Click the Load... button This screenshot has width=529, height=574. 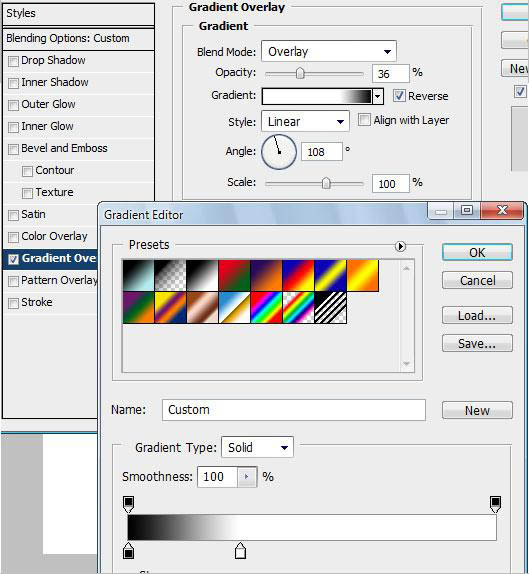coord(477,315)
